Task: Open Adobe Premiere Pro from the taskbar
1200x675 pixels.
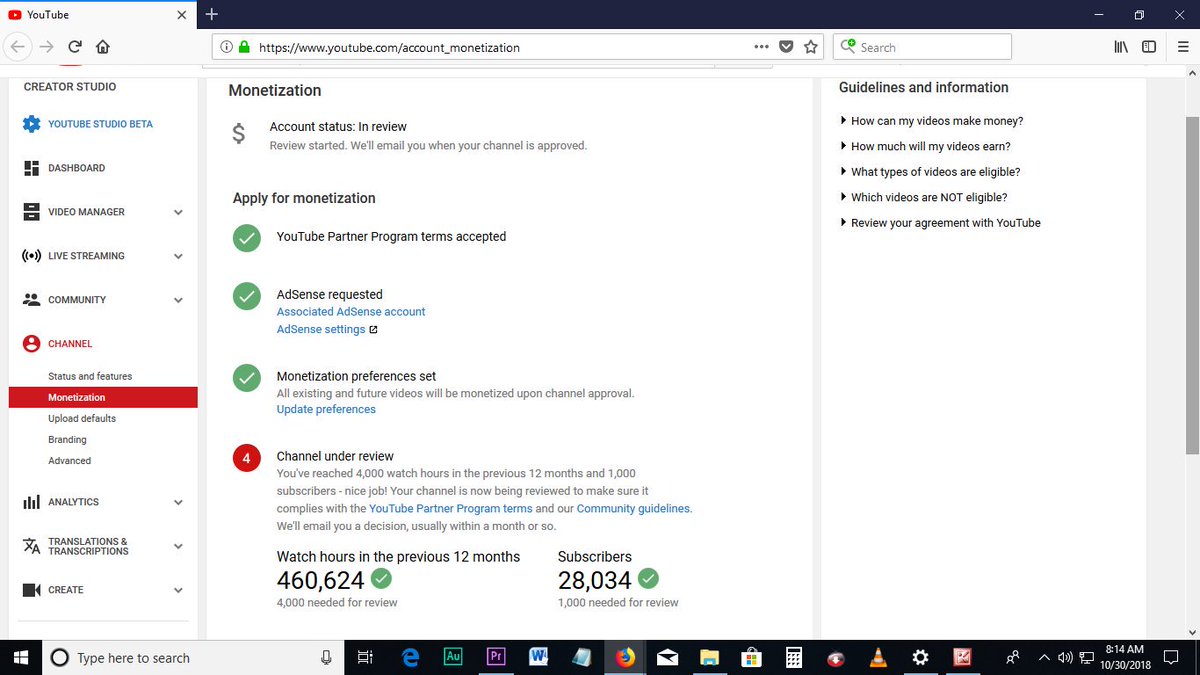Action: click(x=495, y=657)
